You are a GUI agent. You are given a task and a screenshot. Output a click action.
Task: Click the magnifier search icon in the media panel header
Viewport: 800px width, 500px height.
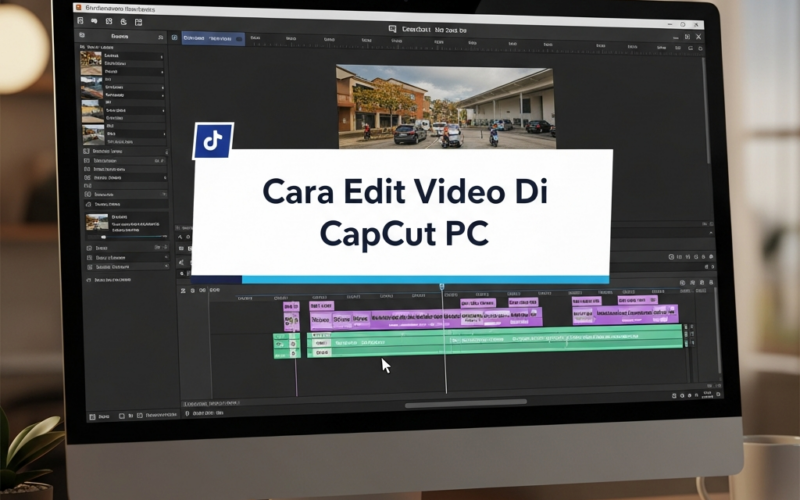[161, 37]
